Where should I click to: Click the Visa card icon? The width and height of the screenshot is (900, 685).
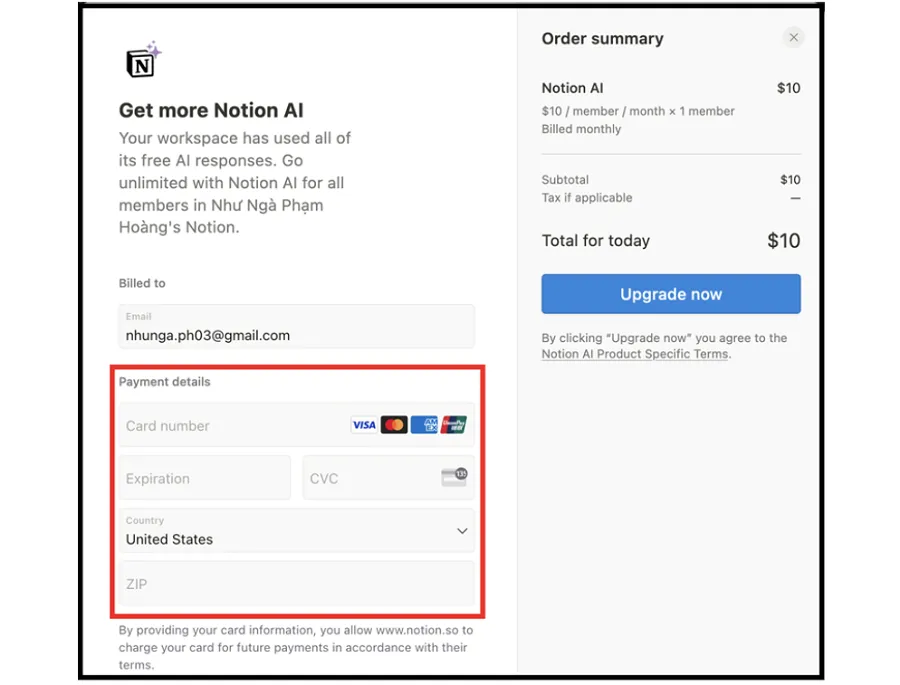[x=364, y=425]
